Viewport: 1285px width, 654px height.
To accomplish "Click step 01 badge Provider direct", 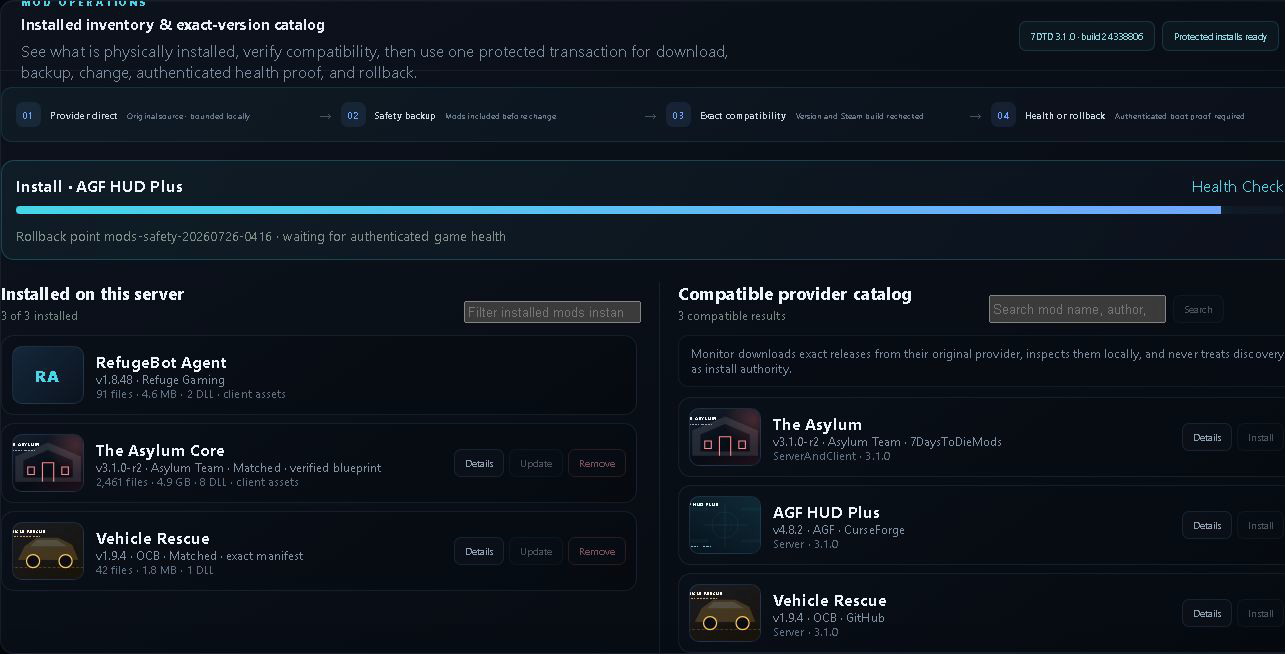I will 28,115.
